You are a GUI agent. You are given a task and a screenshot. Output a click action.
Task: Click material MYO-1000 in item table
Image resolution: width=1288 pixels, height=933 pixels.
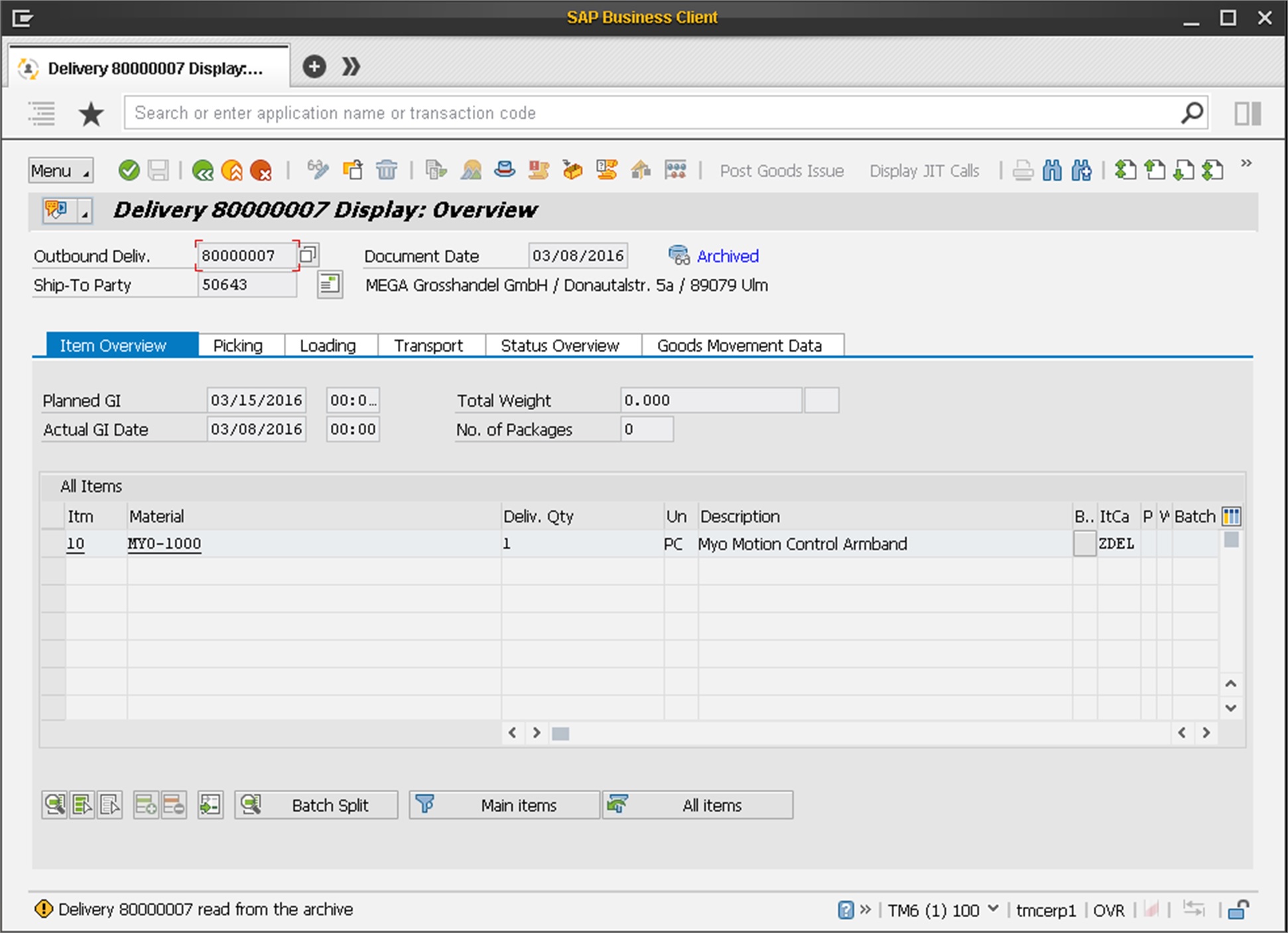164,543
